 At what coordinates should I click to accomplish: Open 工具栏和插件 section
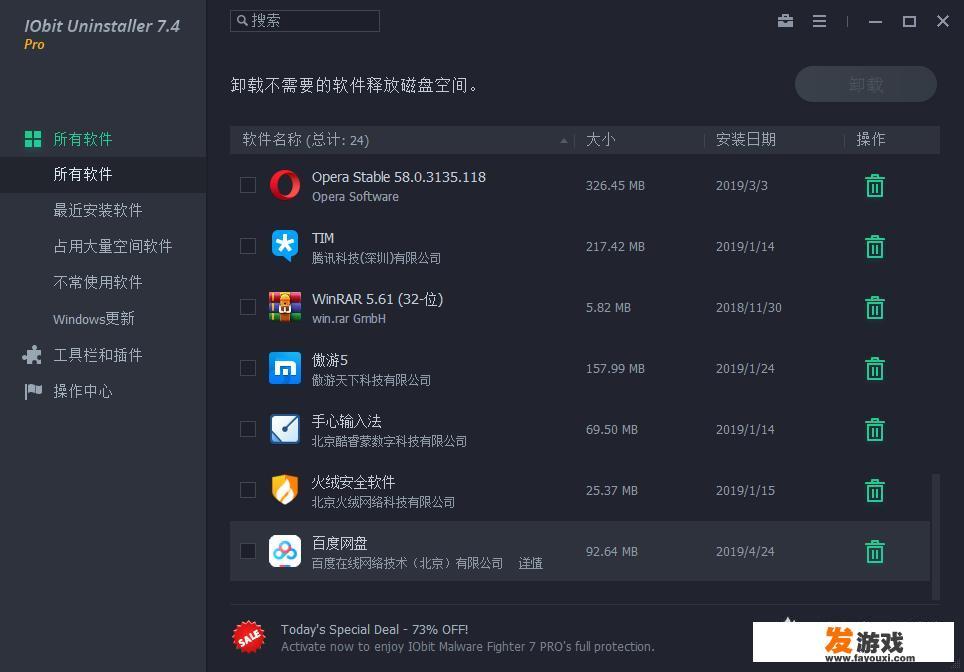[x=98, y=355]
